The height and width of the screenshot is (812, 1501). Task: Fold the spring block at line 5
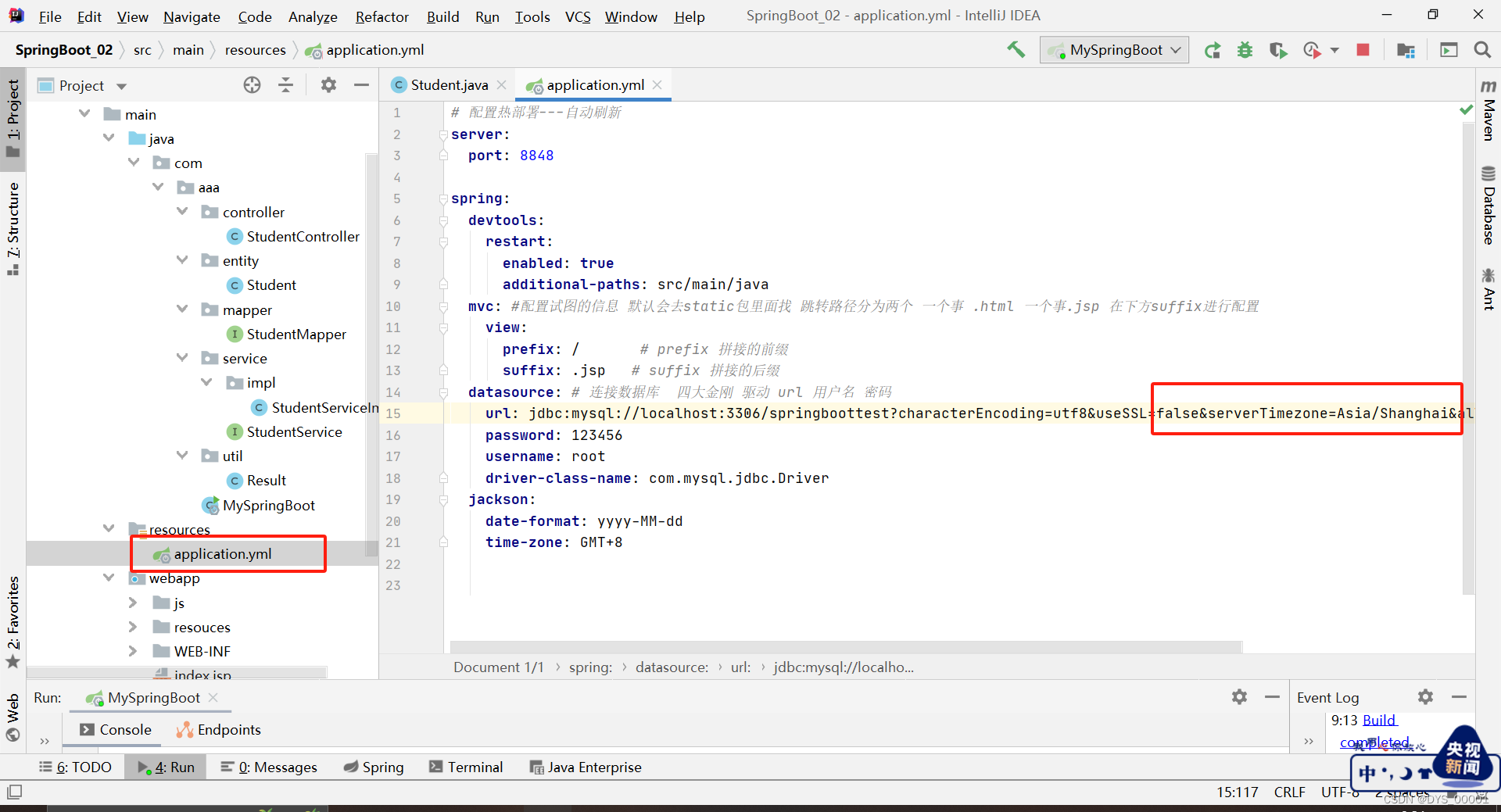[443, 199]
